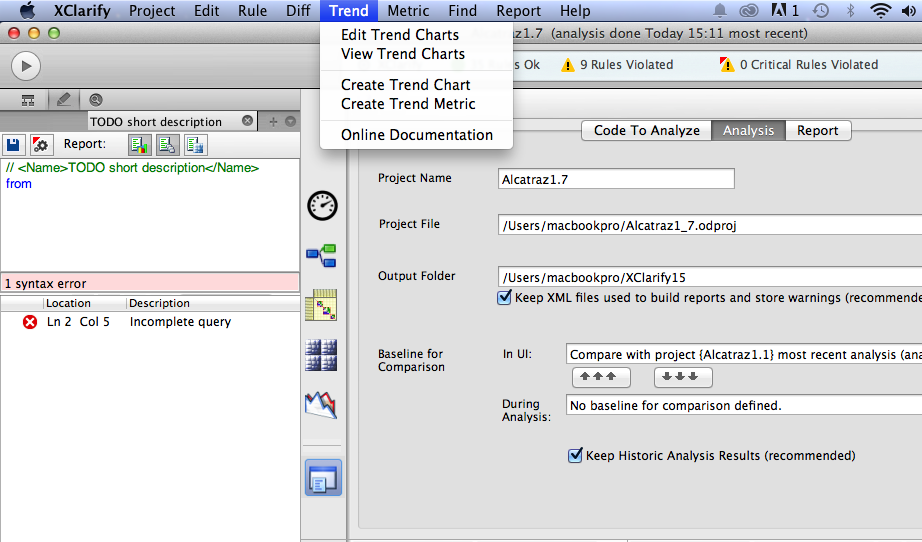Uncheck Keep XML files used to build reports
Viewport: 922px width, 542px height.
point(504,297)
